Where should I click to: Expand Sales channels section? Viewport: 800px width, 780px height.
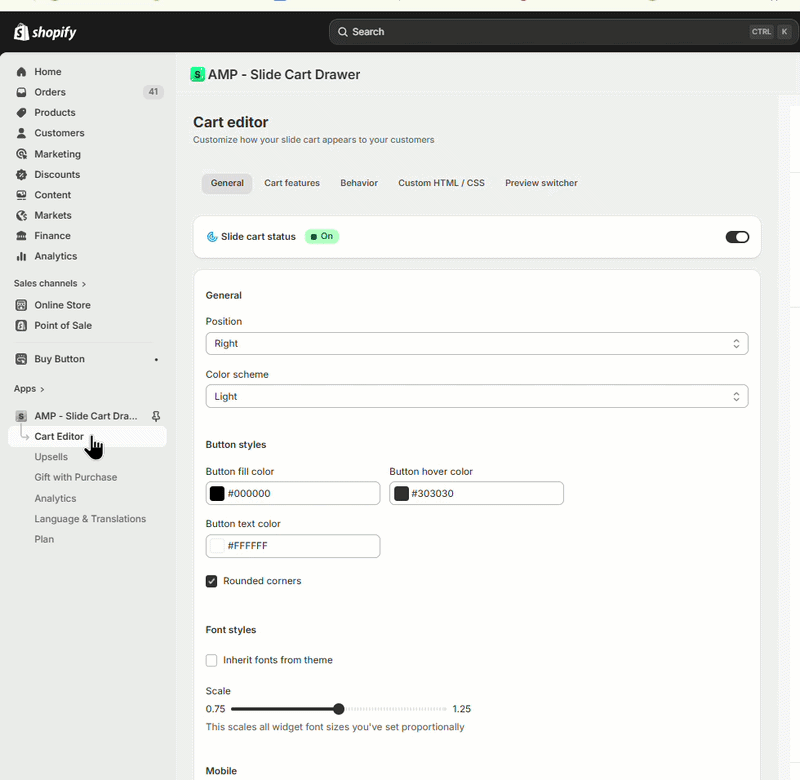[49, 284]
